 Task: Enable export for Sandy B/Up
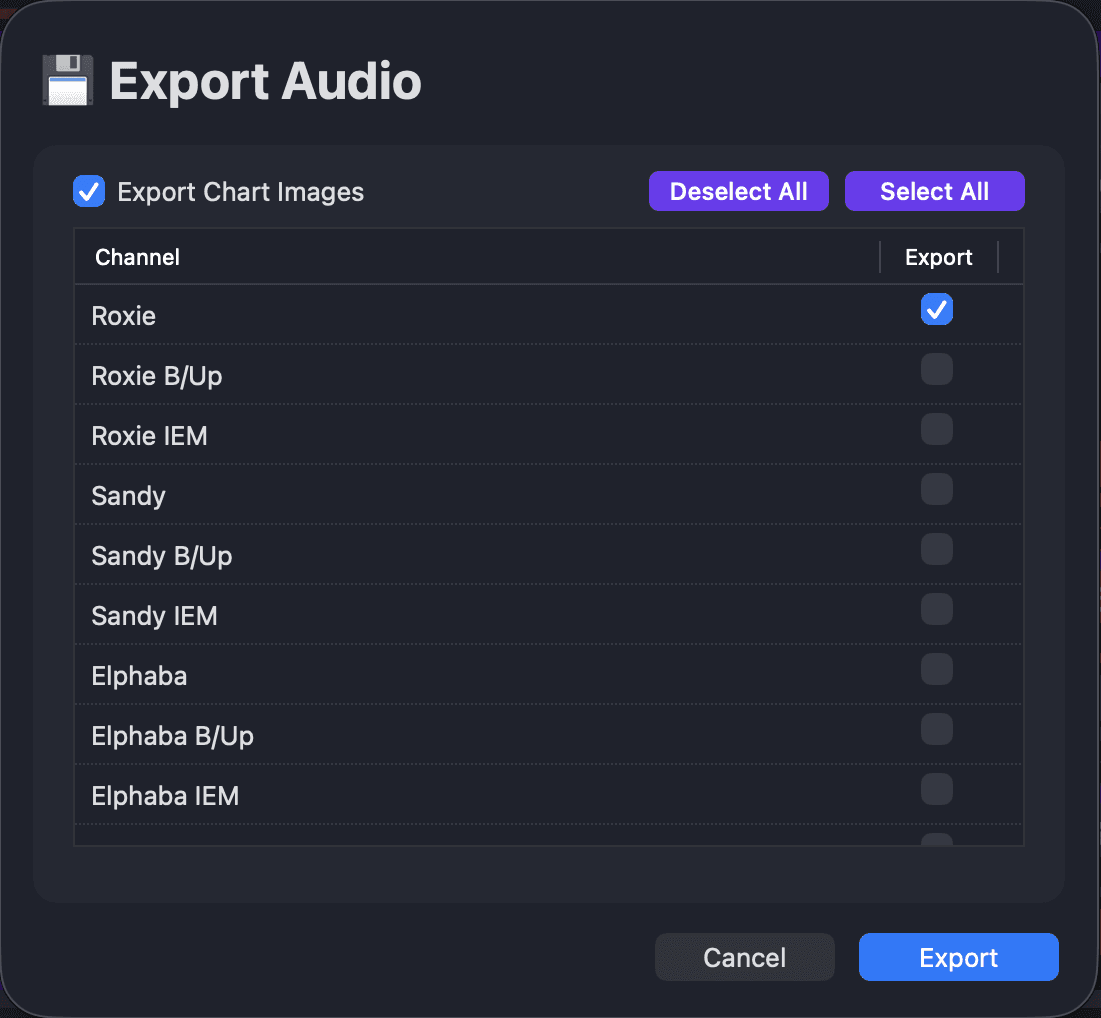[937, 549]
